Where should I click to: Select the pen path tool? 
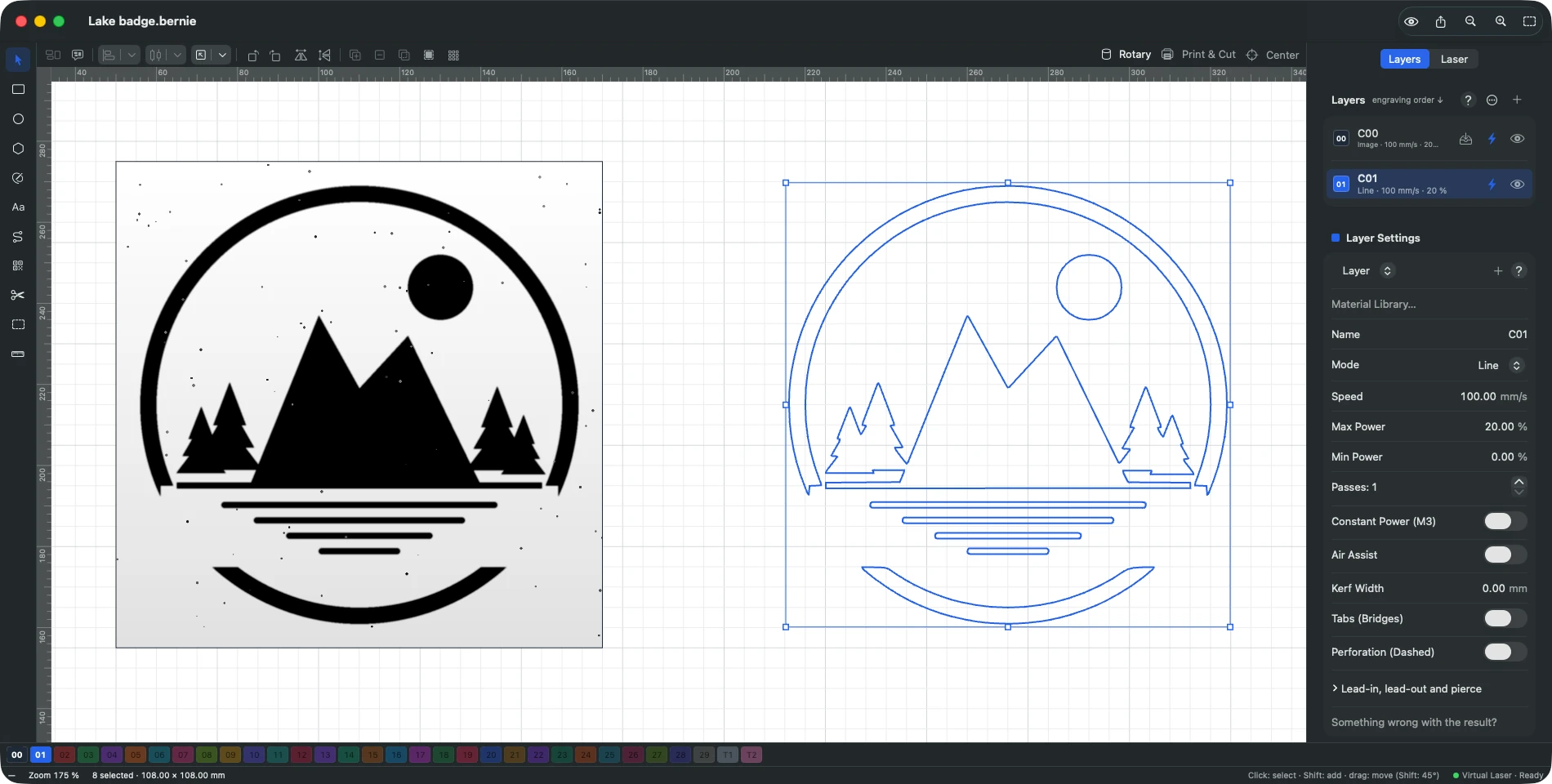tap(18, 177)
